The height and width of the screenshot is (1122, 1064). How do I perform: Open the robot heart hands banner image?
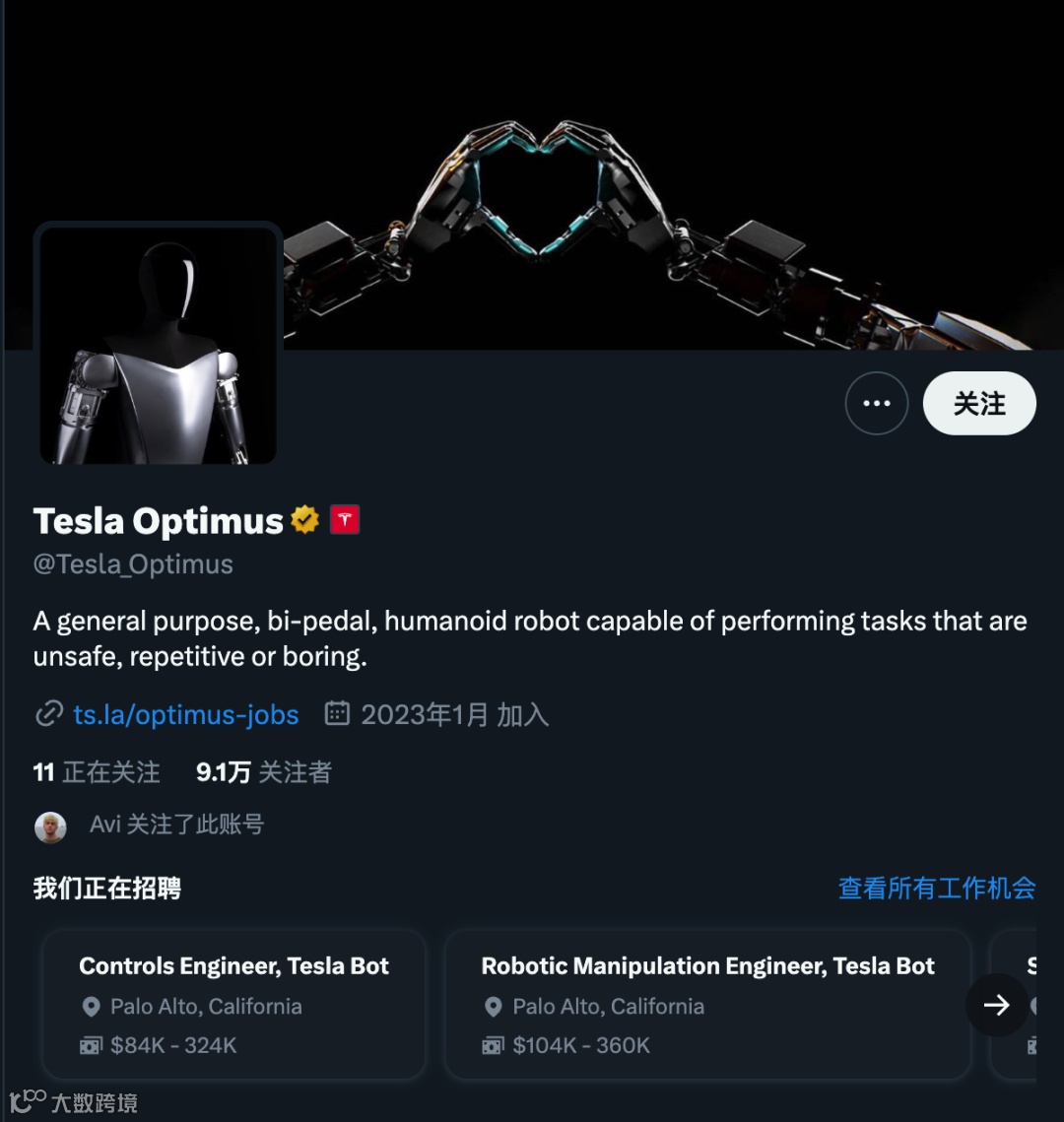click(x=534, y=174)
